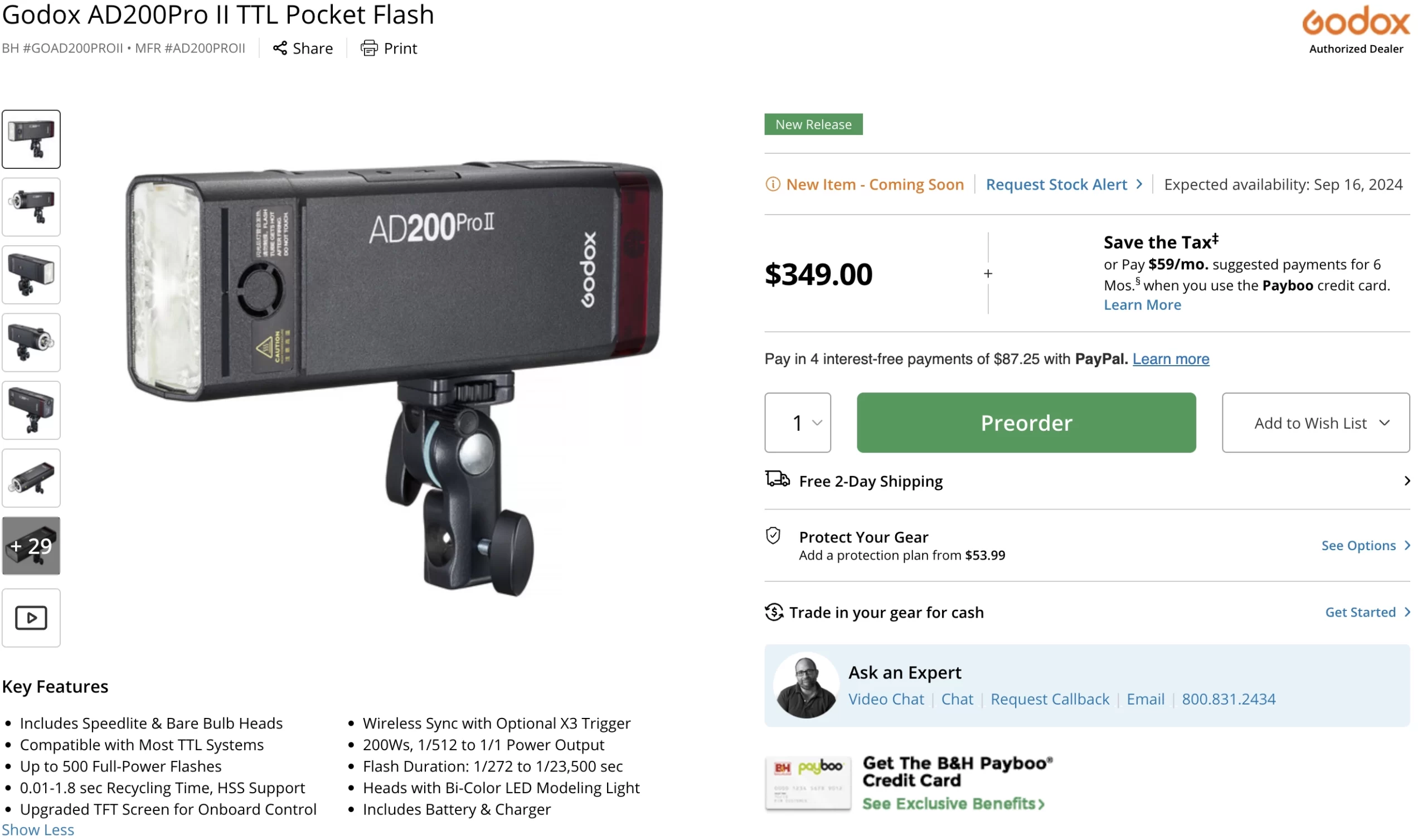Click the Print printer icon
Viewport: 1427px width, 840px height.
coord(369,48)
